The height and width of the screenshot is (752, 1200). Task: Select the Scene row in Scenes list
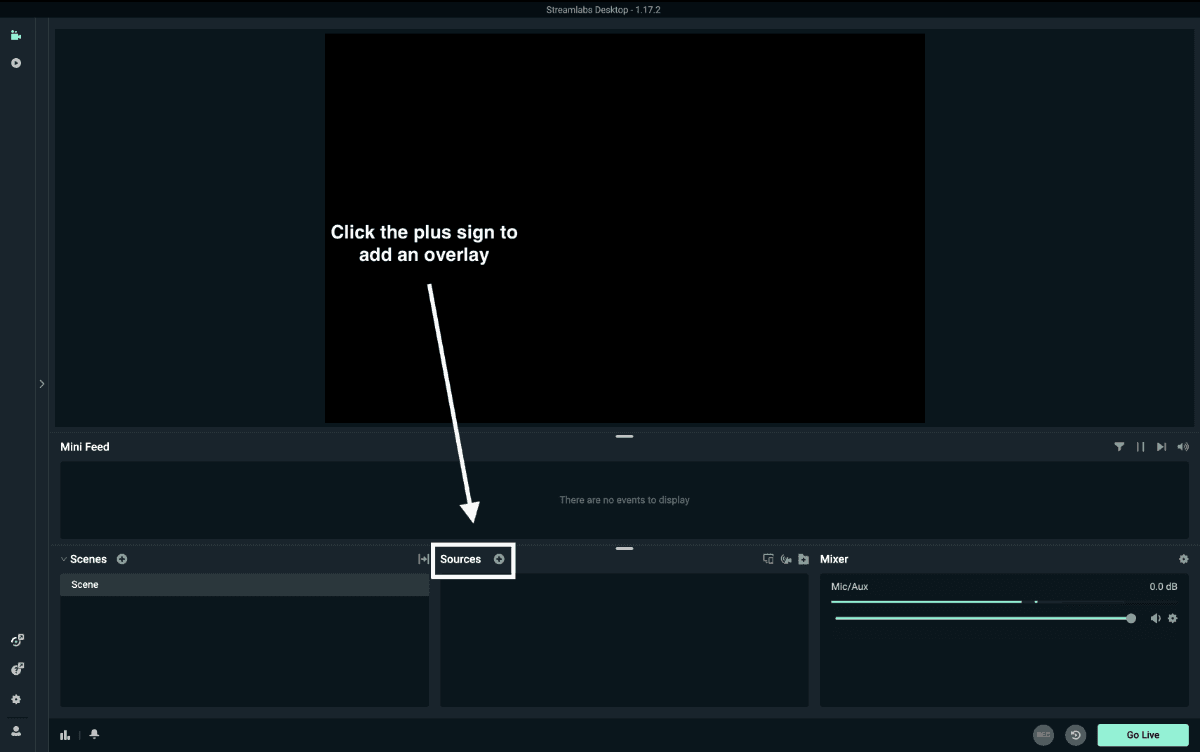coord(244,585)
